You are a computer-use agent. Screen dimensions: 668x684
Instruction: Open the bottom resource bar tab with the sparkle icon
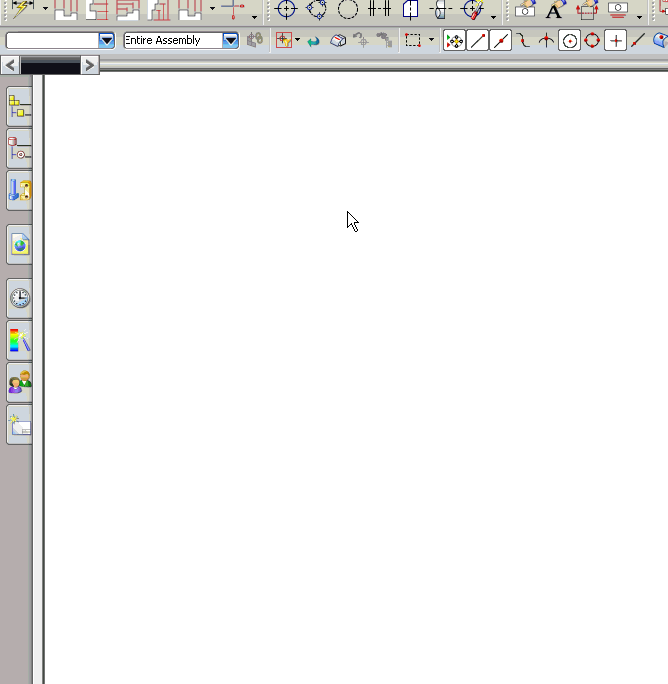coord(20,424)
